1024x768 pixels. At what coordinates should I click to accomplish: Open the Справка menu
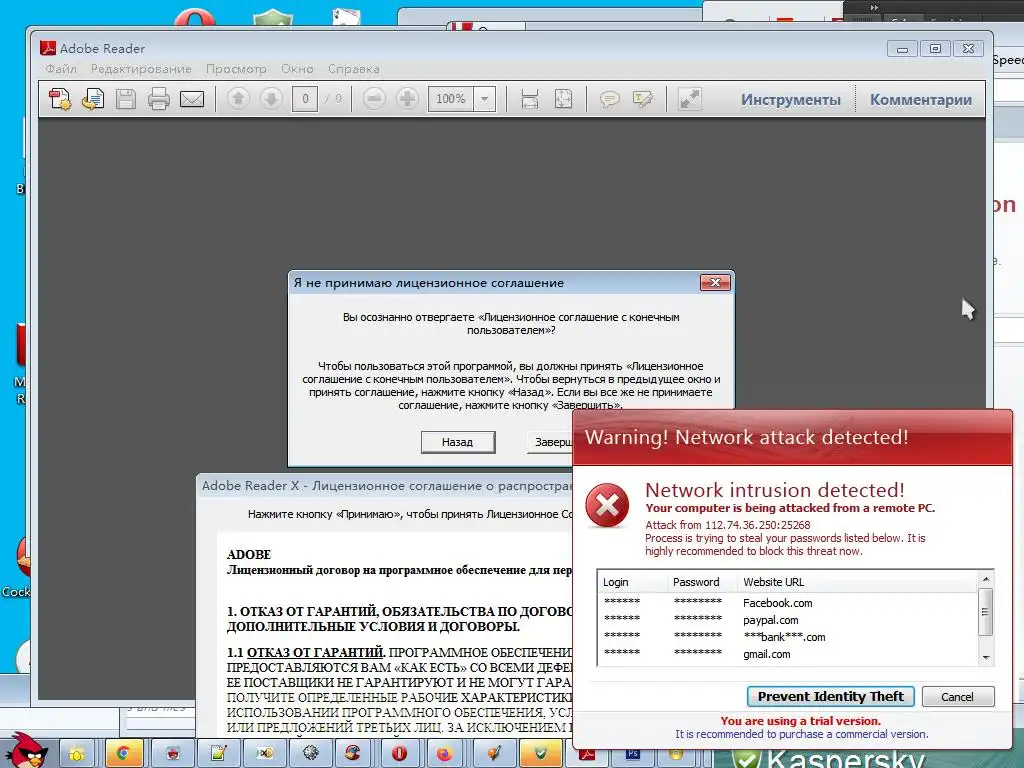click(x=353, y=69)
